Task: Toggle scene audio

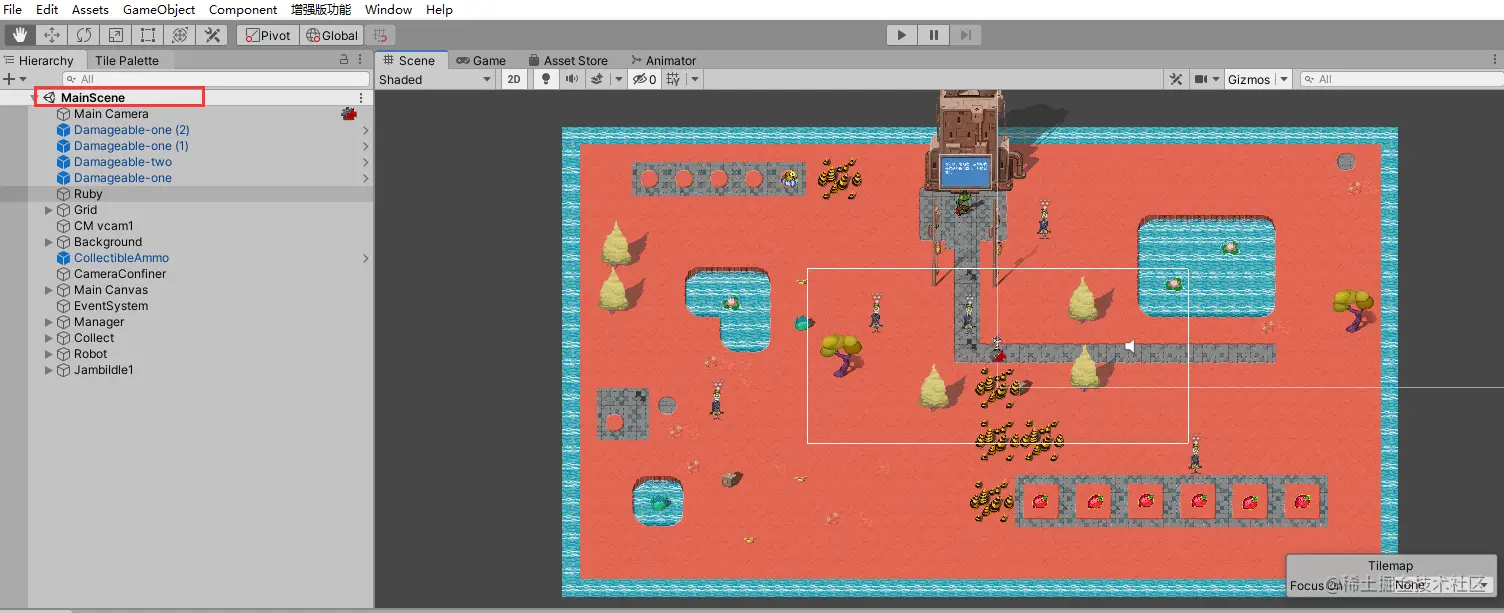Action: click(571, 79)
